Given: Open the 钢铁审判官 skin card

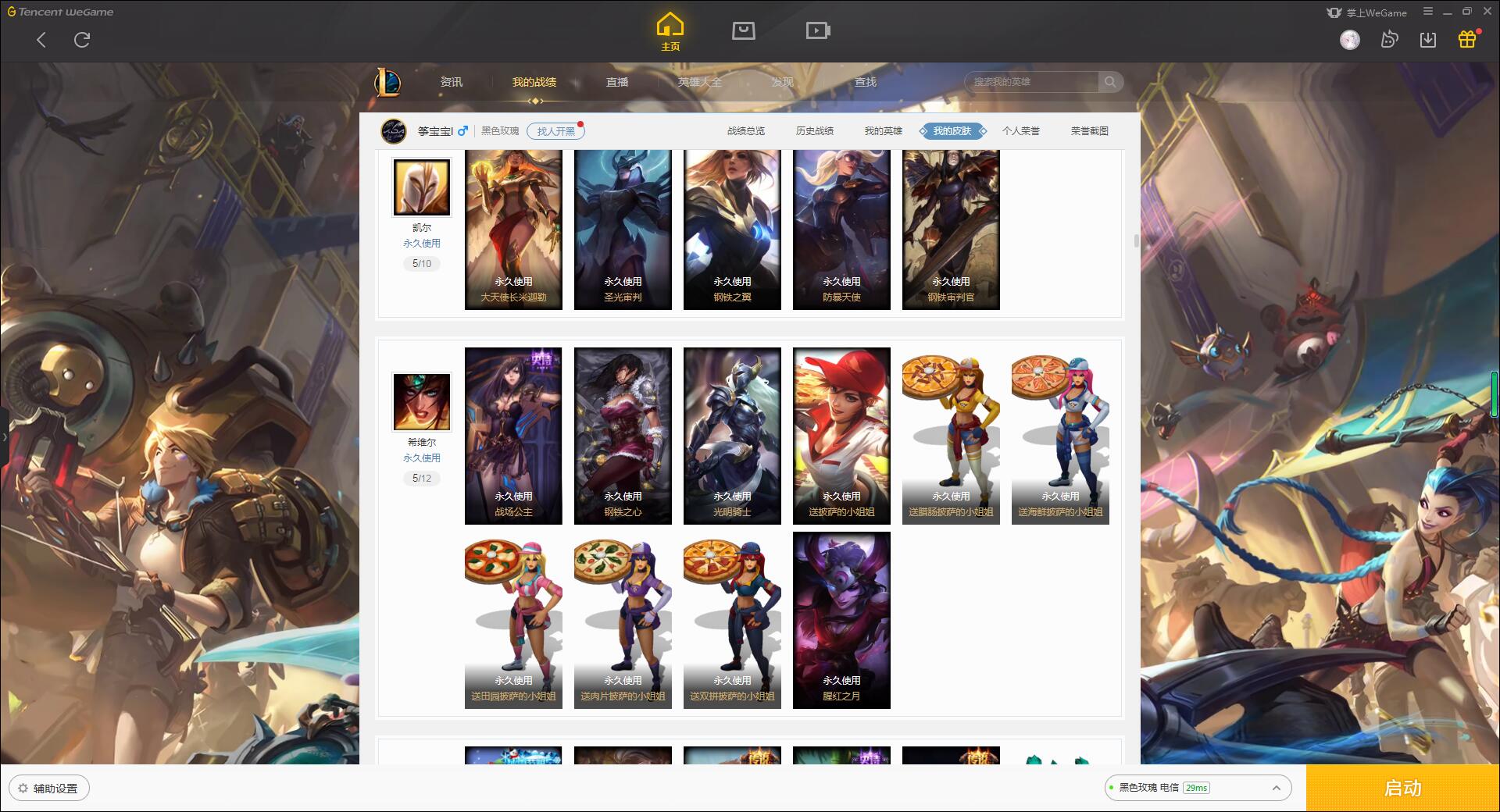Looking at the screenshot, I should (951, 230).
